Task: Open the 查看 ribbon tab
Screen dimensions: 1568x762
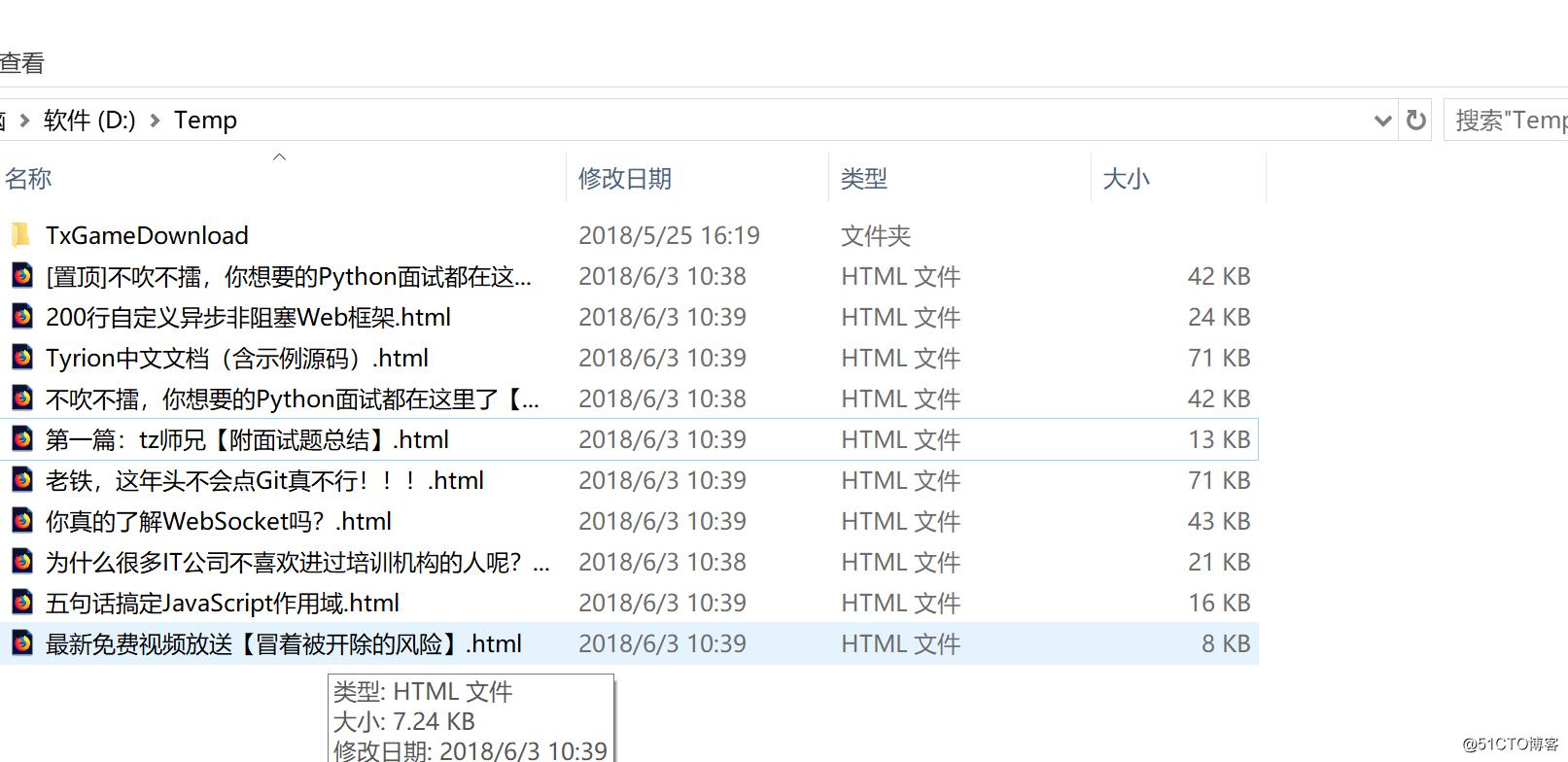Action: coord(22,64)
